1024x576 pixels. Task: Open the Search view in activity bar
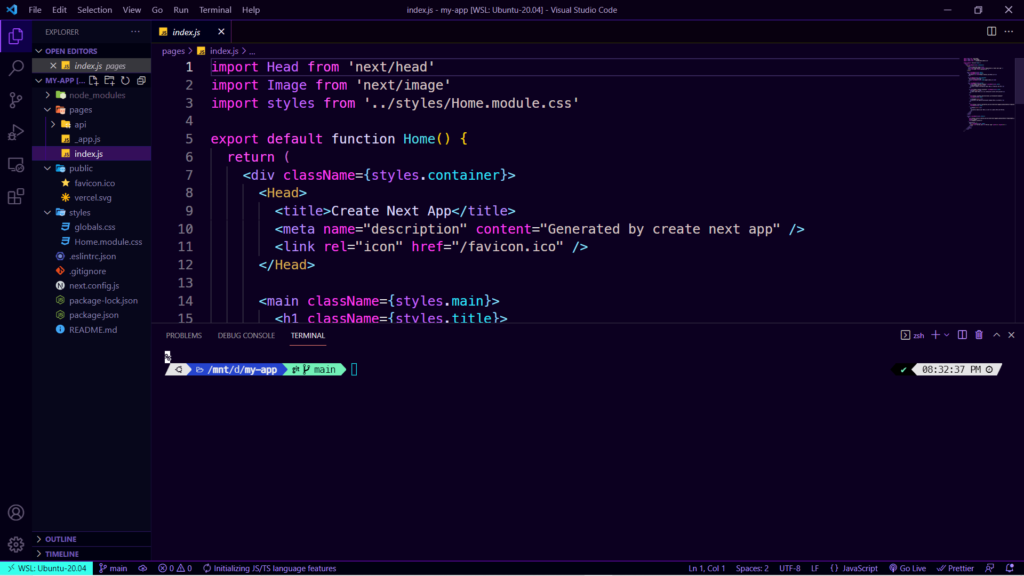click(x=16, y=68)
